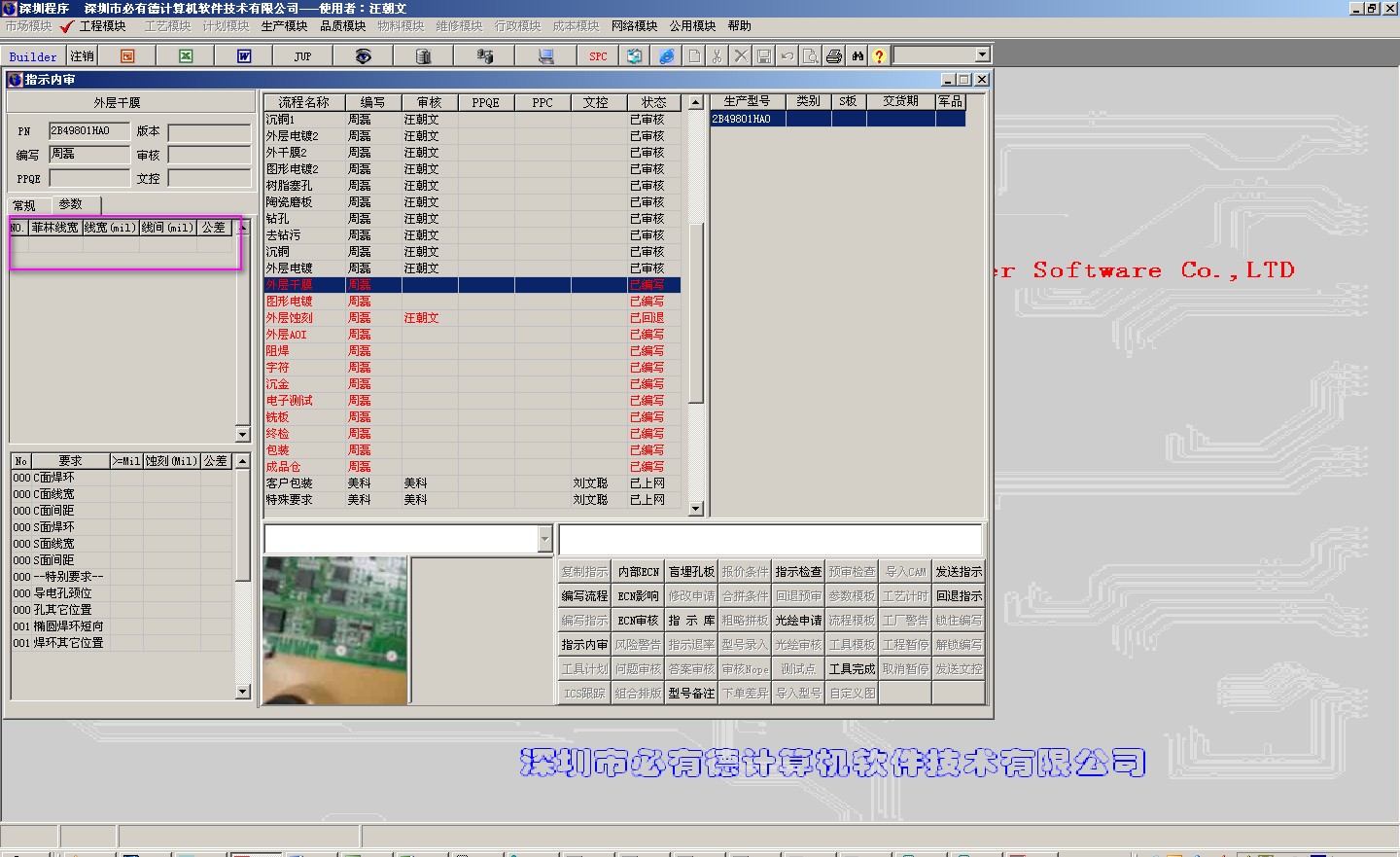Click the new document toolbar icon
Viewport: 1400px width, 857px height.
point(694,56)
